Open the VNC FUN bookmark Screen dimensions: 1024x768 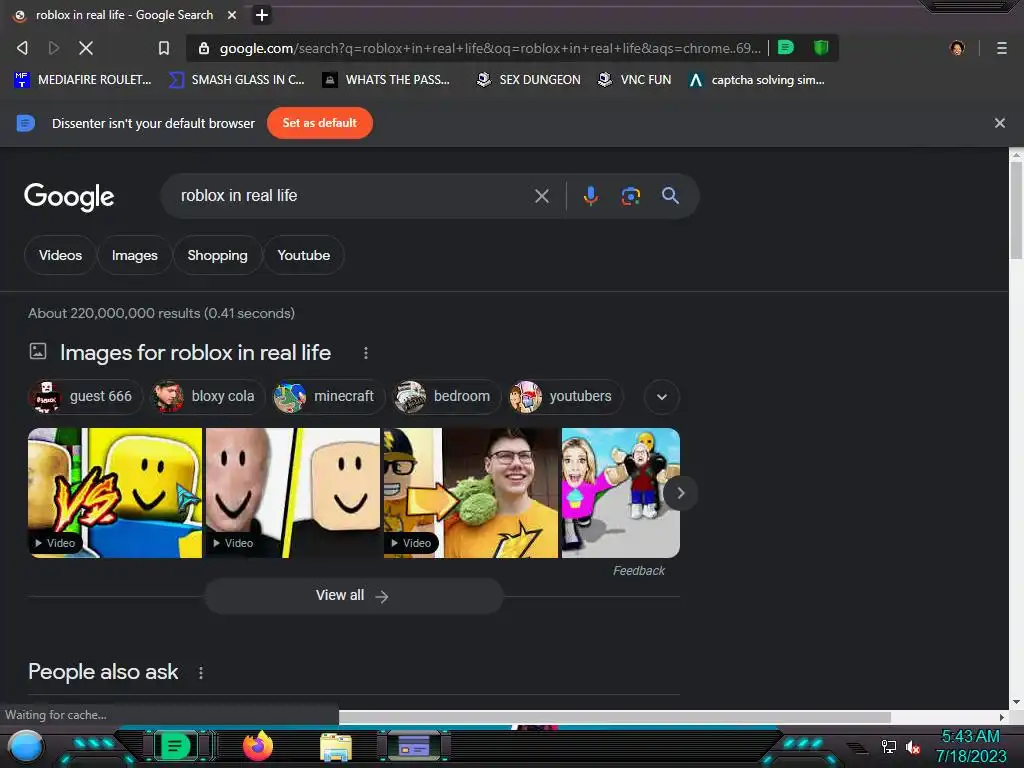tap(634, 80)
